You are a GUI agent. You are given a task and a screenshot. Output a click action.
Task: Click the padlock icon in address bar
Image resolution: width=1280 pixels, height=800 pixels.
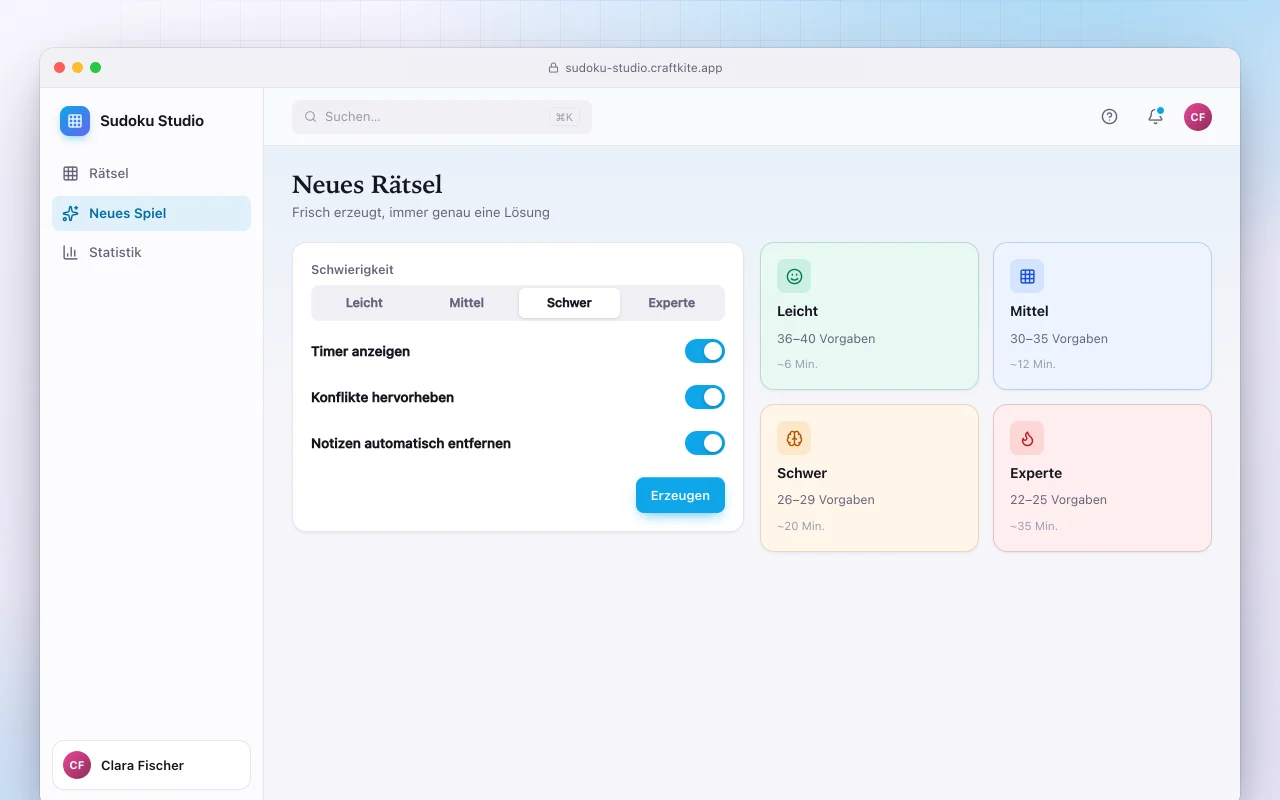(x=553, y=68)
